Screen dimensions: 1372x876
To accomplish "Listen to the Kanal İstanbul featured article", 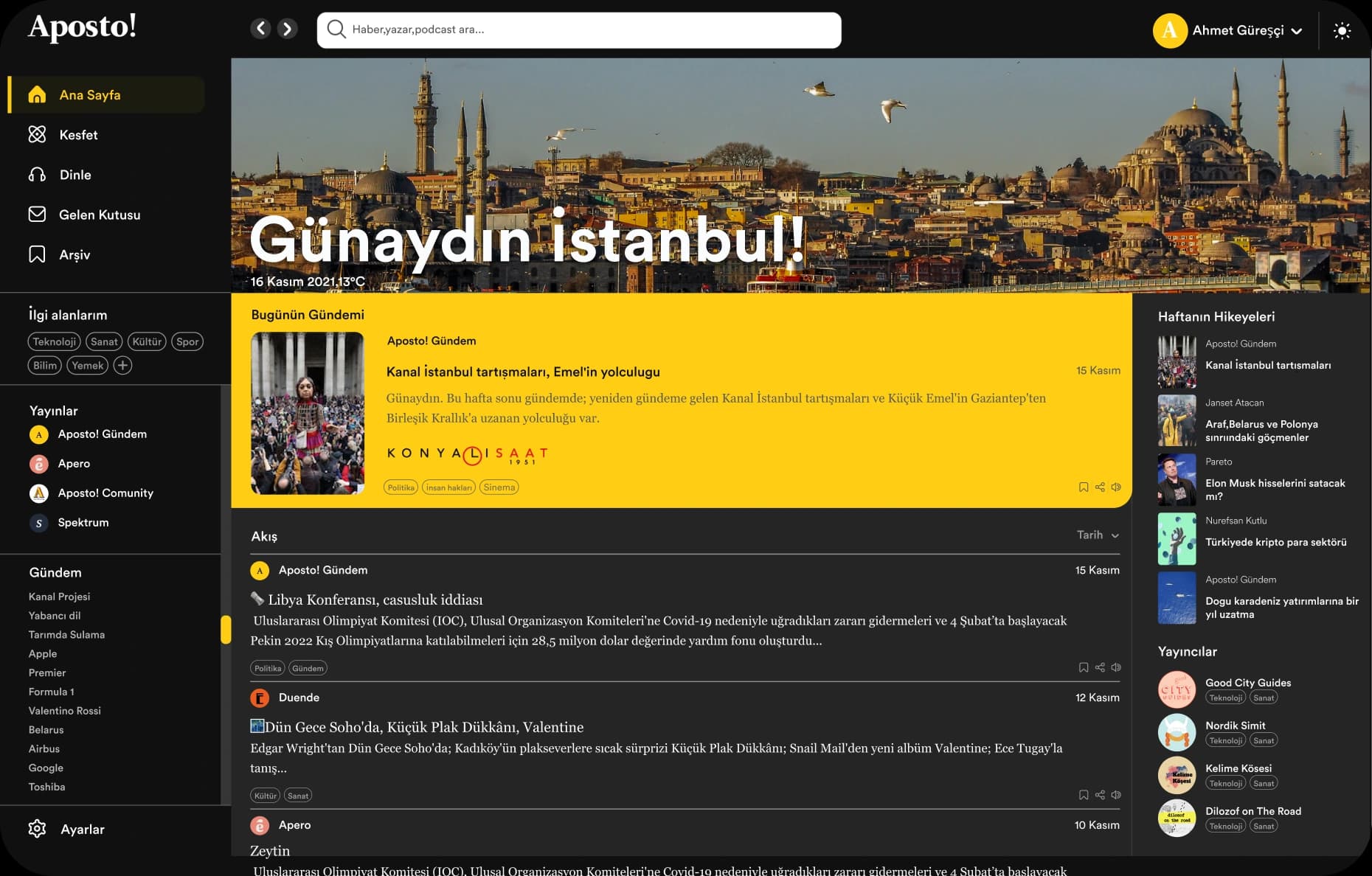I will tap(1116, 487).
